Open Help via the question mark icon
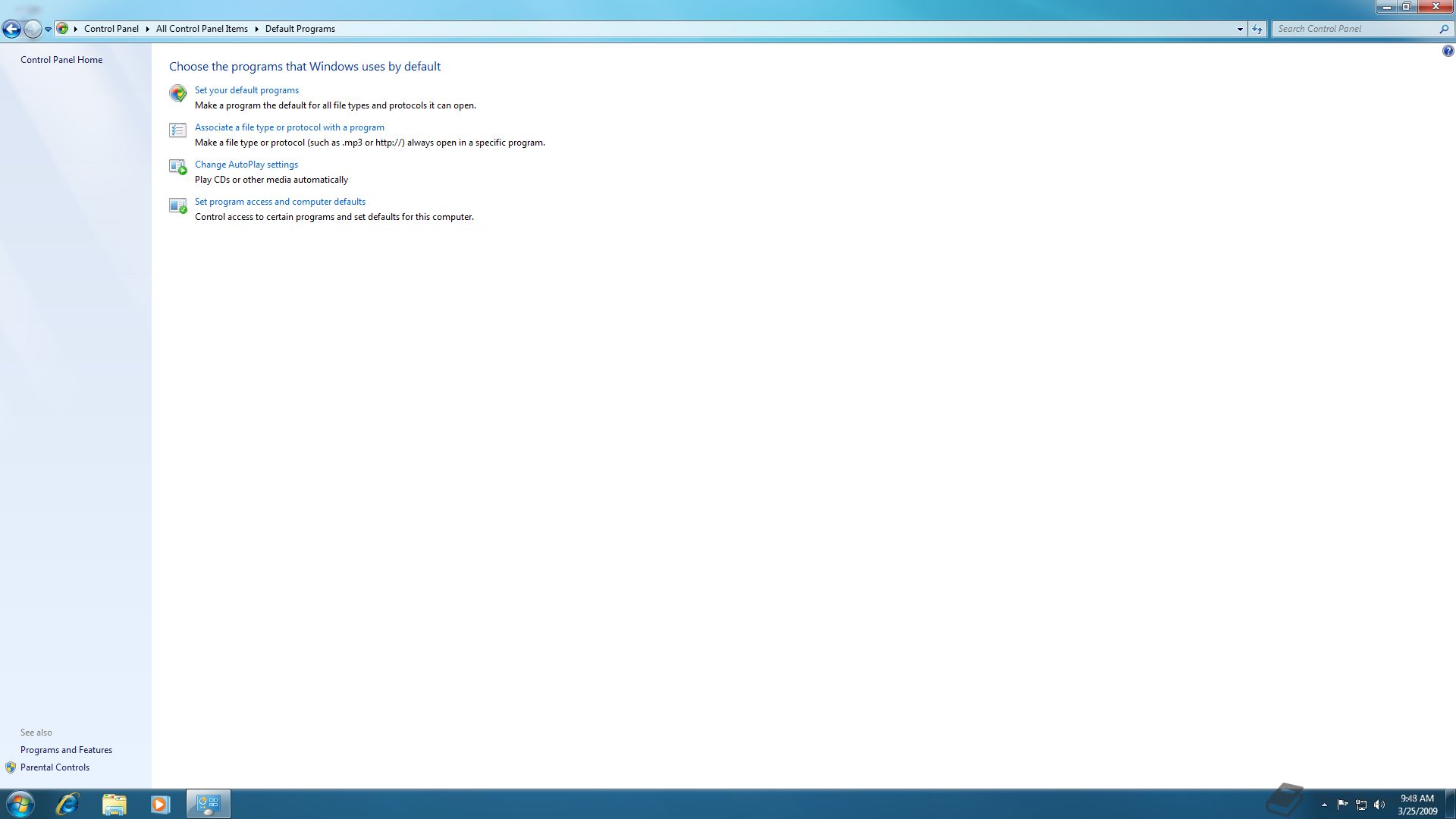 (1448, 51)
